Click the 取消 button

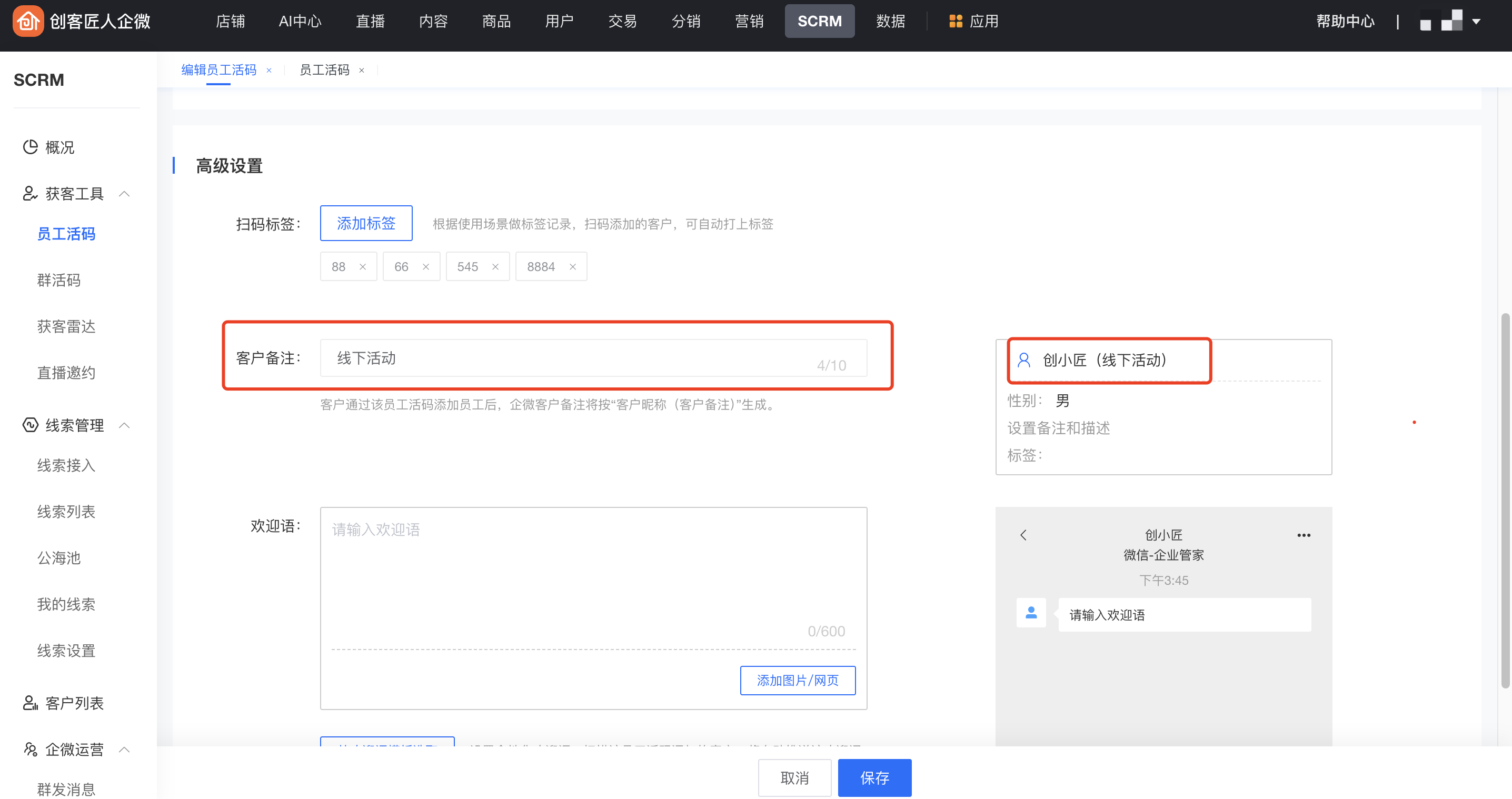point(795,778)
